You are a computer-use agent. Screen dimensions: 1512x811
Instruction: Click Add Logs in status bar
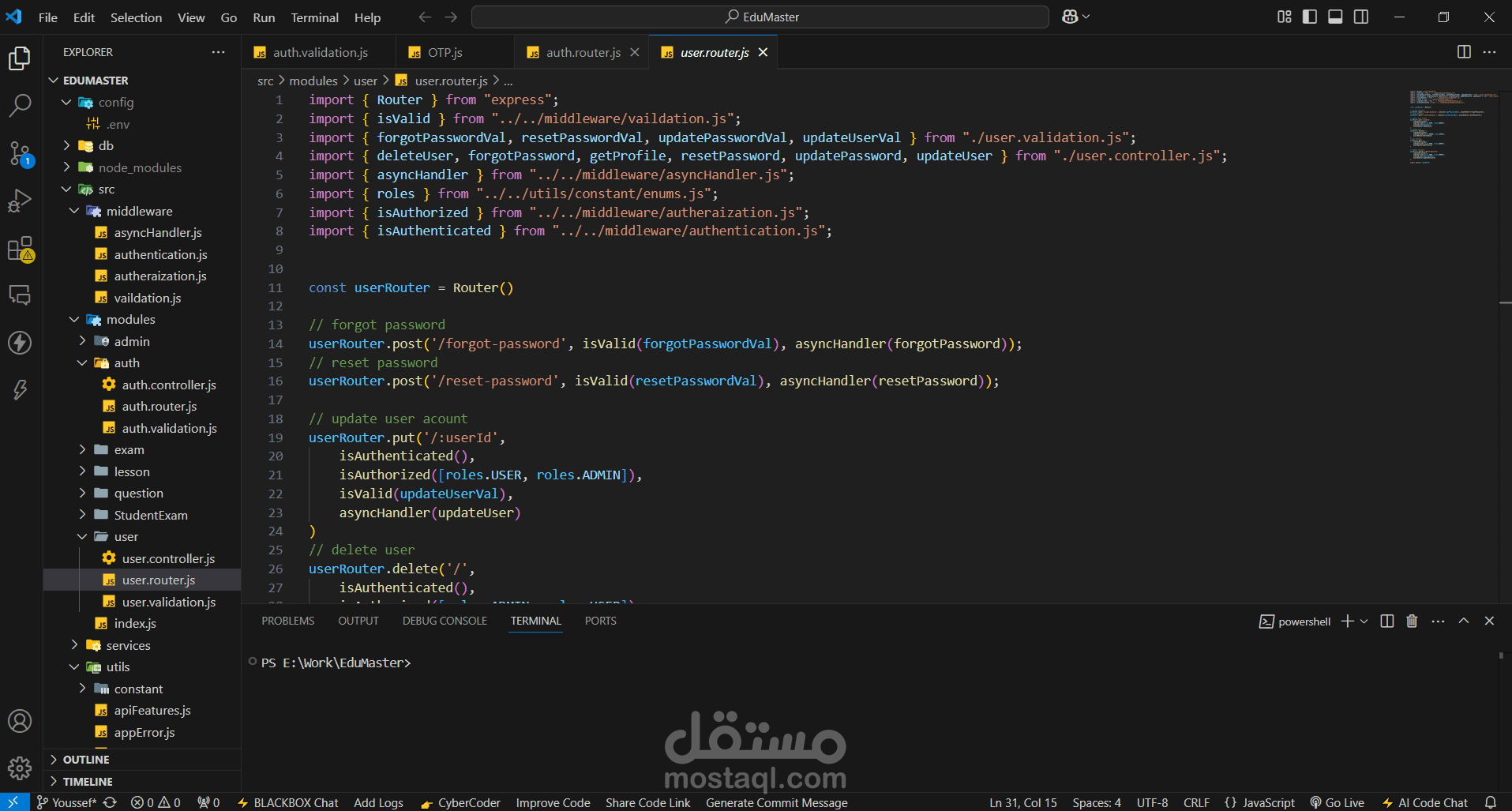[x=378, y=802]
